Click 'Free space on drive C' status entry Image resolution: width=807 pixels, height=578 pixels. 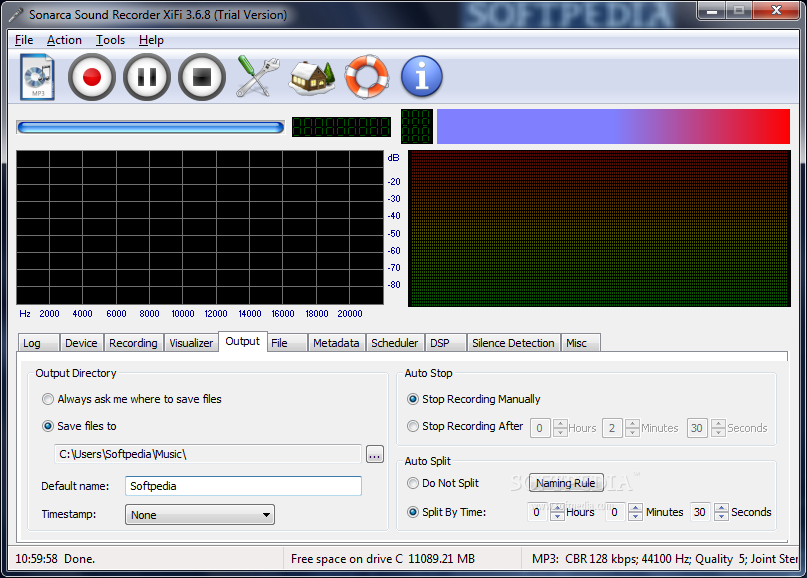click(383, 559)
